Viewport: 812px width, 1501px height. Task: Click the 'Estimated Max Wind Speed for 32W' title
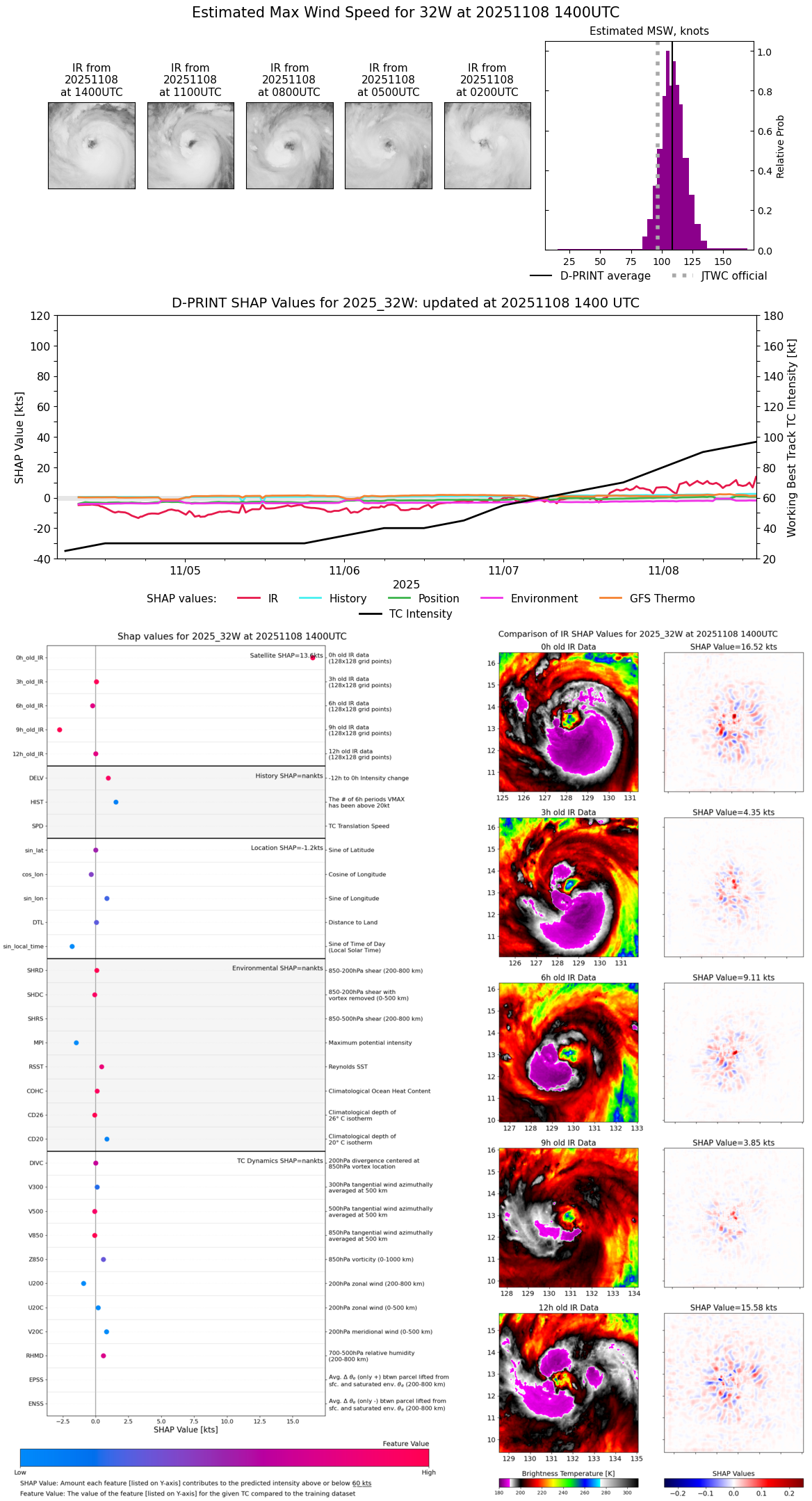click(x=406, y=13)
